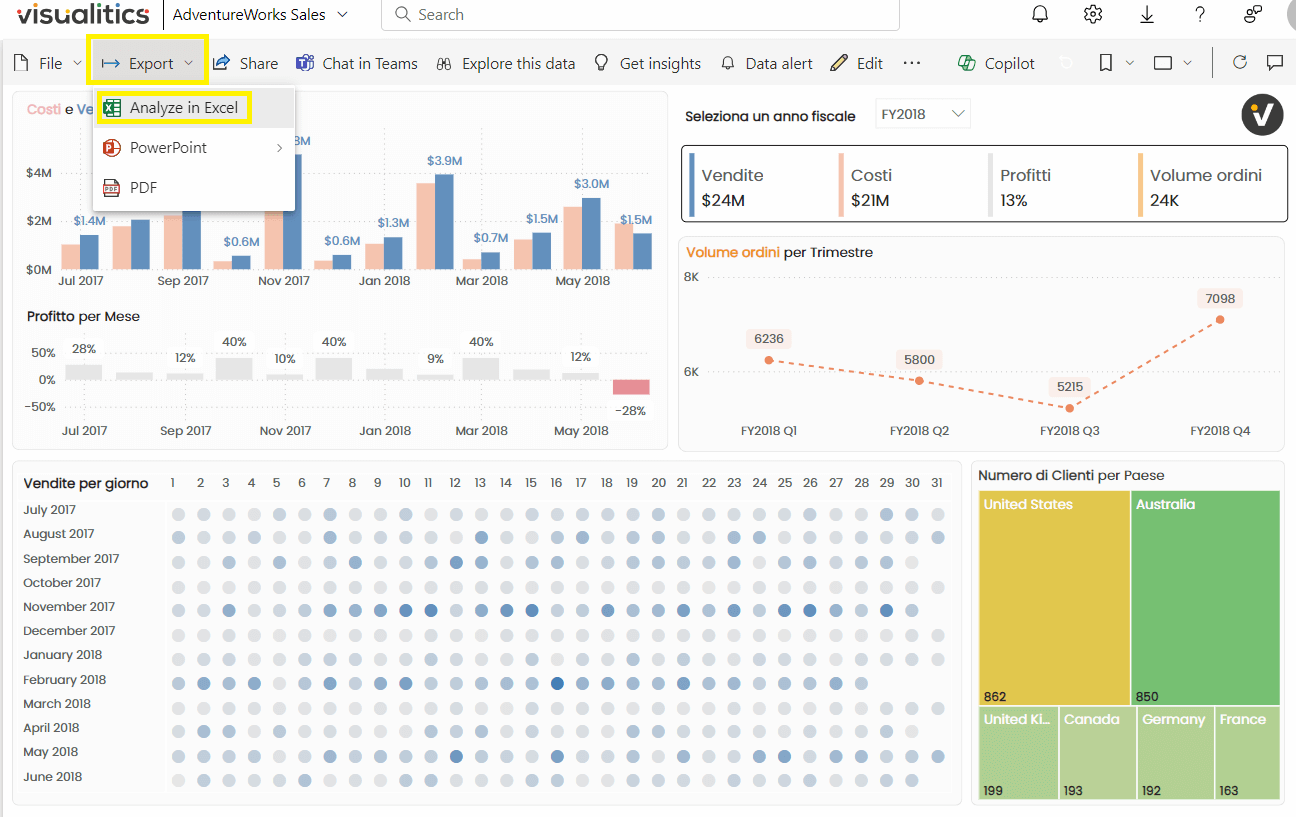Click the visualitics brand logo
Screen dimensions: 1296x817
pos(82,14)
